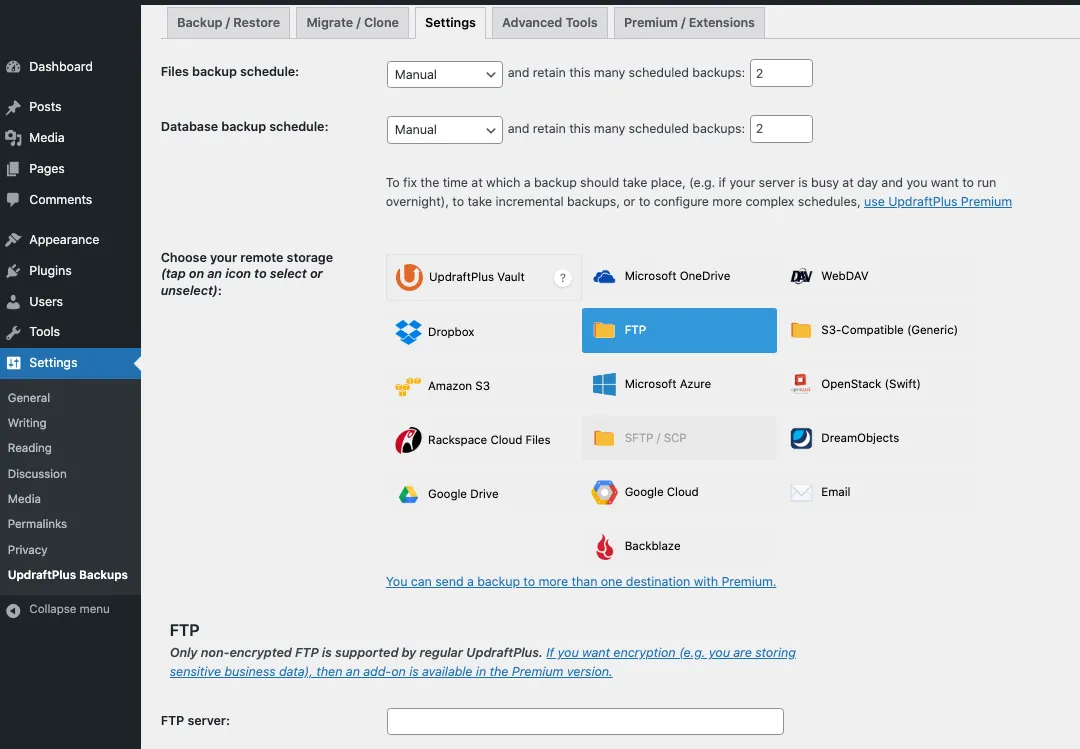Select the OpenStack (Swift) icon
The height and width of the screenshot is (749, 1080).
coord(800,384)
